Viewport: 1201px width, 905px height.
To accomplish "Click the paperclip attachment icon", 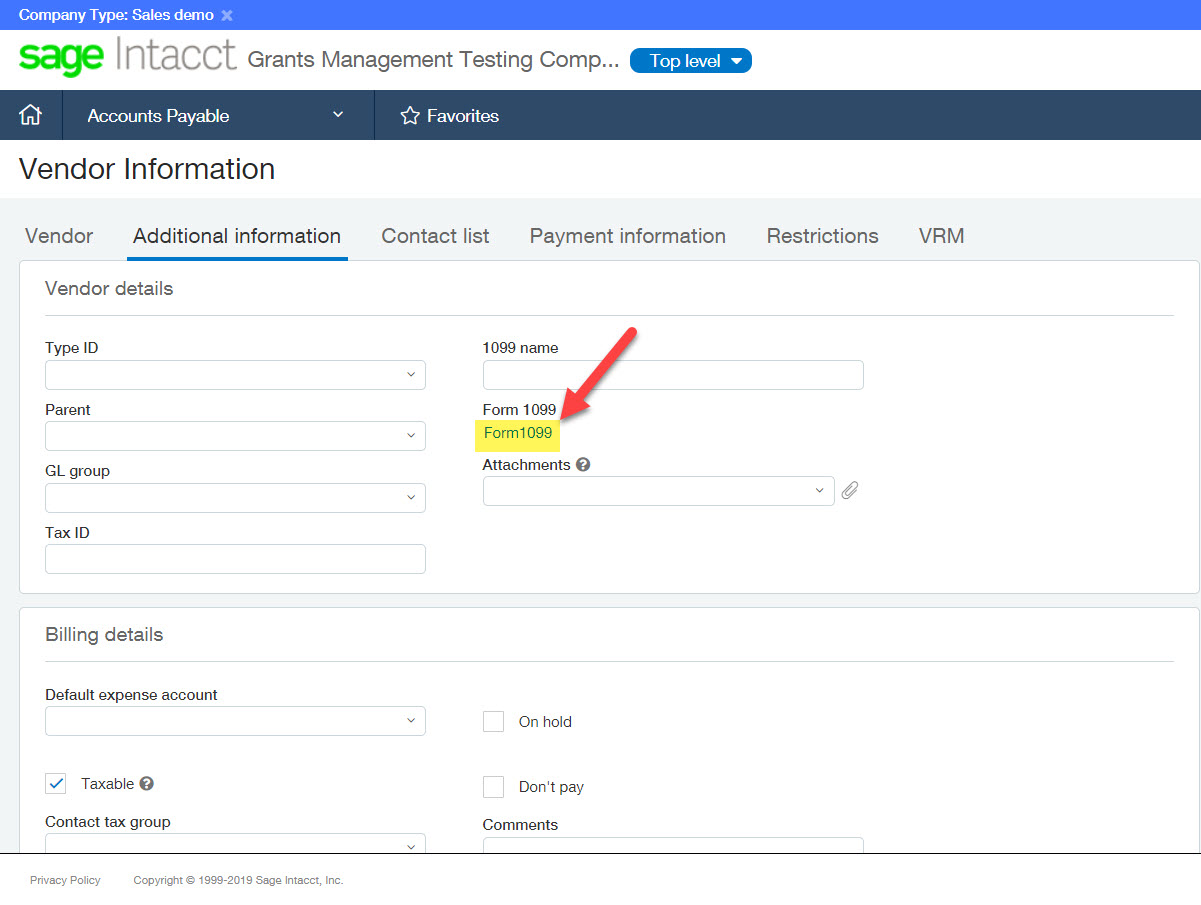I will coord(849,491).
